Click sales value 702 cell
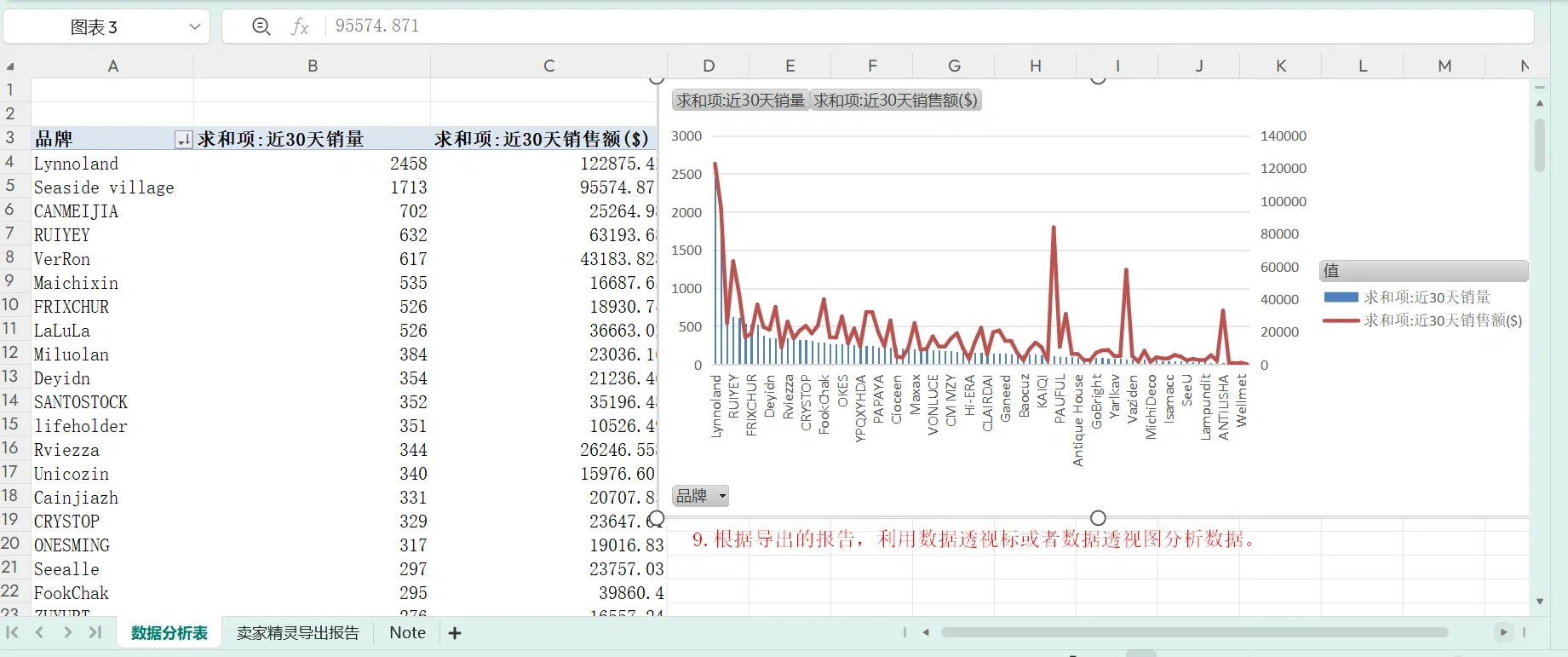 click(x=313, y=211)
